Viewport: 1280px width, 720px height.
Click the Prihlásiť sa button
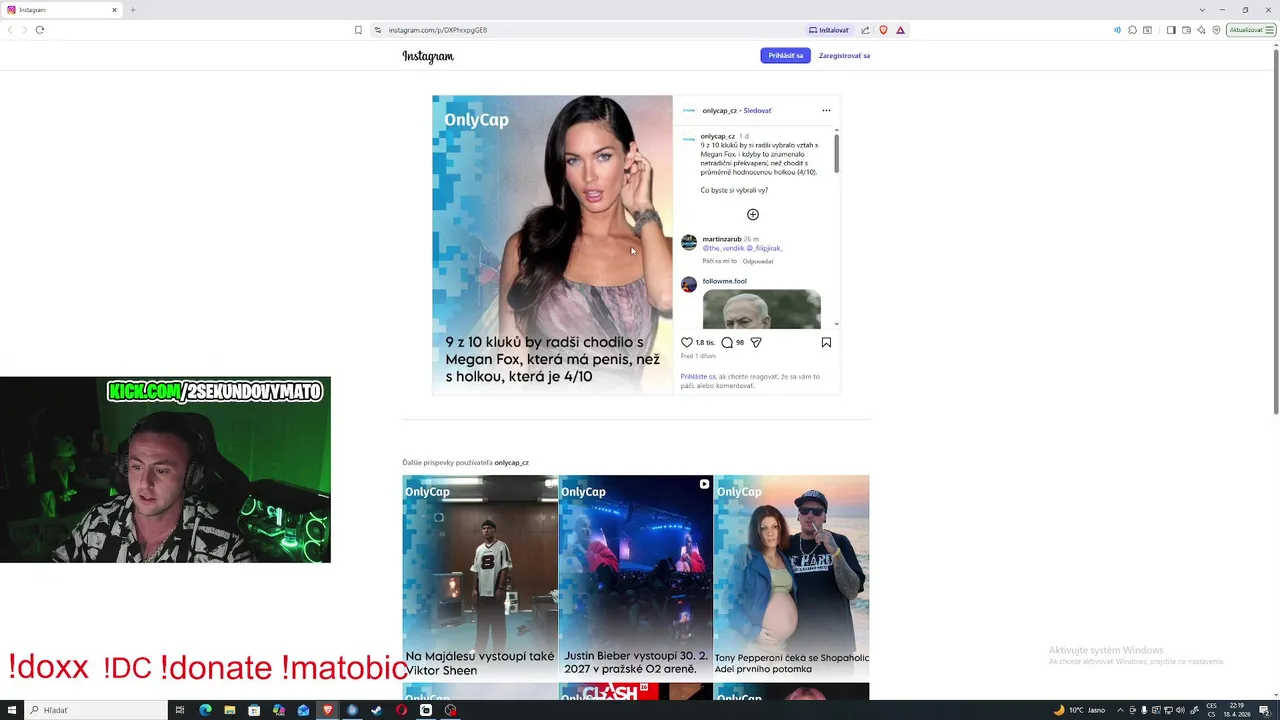(785, 56)
